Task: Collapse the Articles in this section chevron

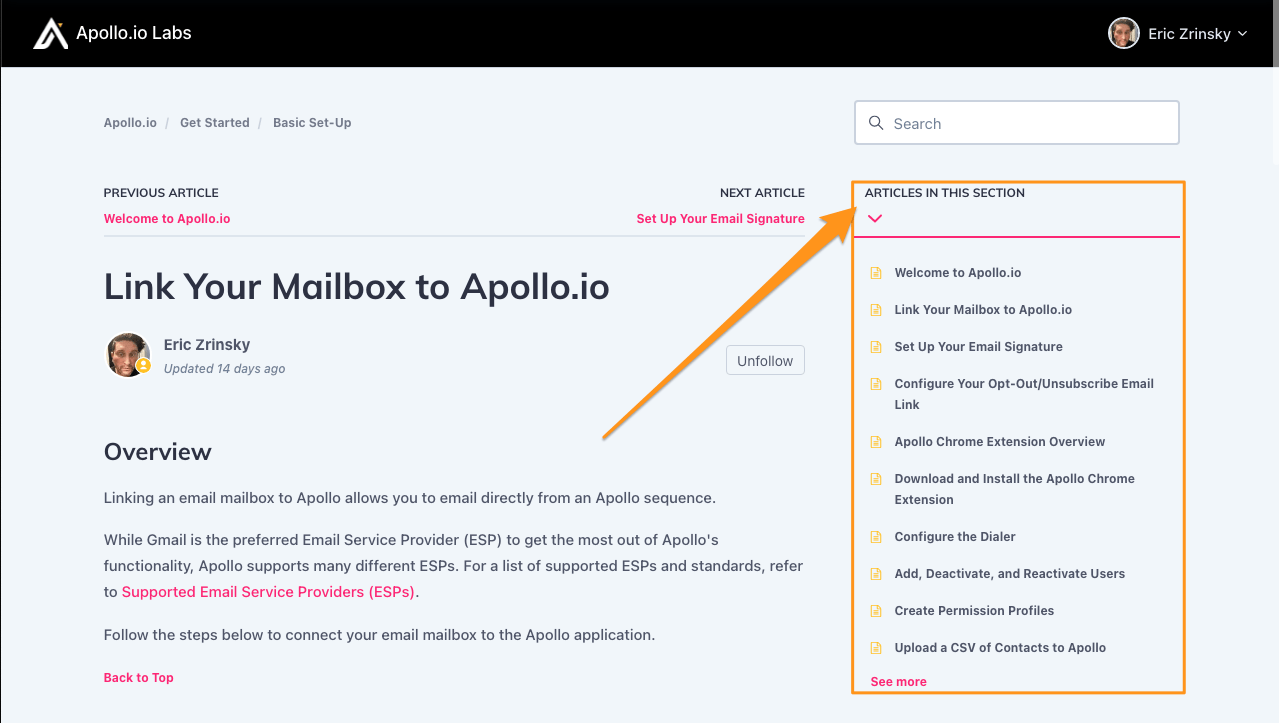Action: click(x=875, y=218)
